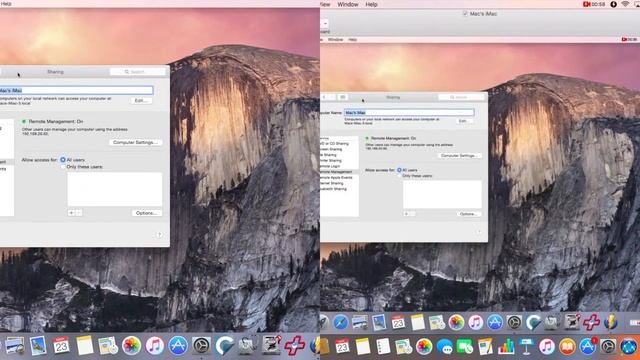
Task: Open System Preferences in the remote session dock
Action: click(x=514, y=322)
